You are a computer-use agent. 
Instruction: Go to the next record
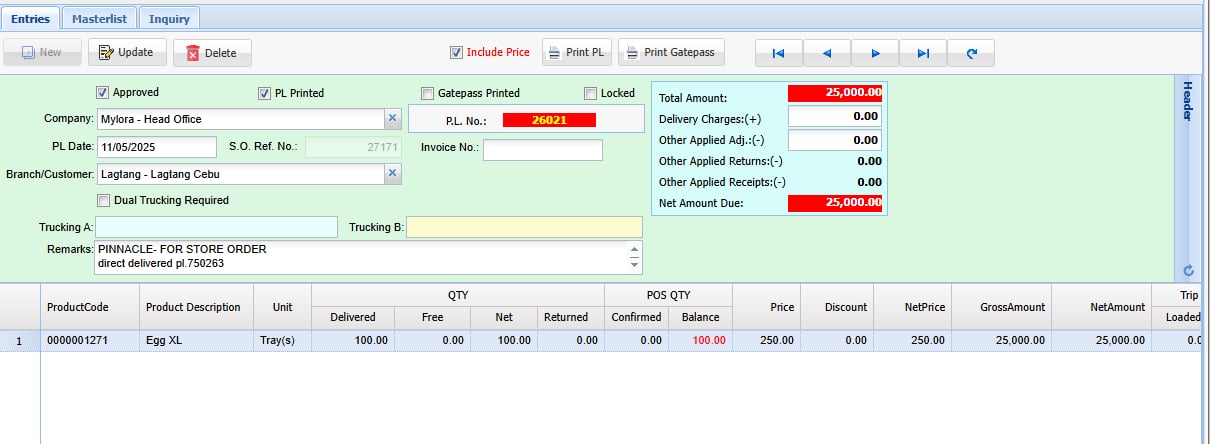[x=875, y=53]
